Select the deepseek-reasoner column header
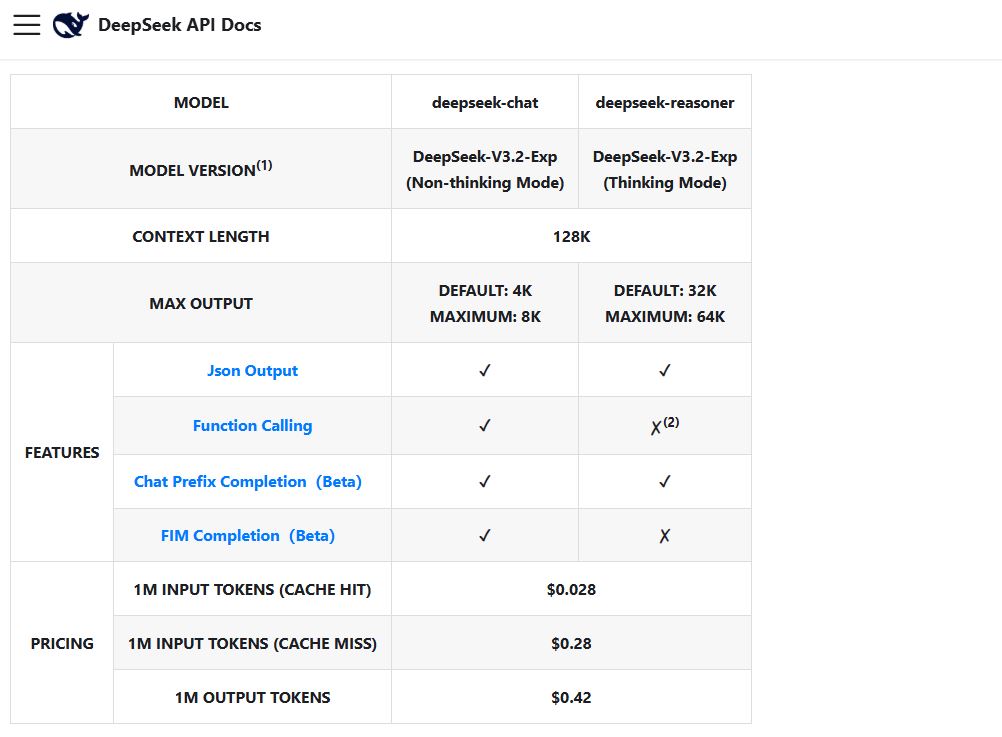The image size is (1002, 737). coord(664,101)
